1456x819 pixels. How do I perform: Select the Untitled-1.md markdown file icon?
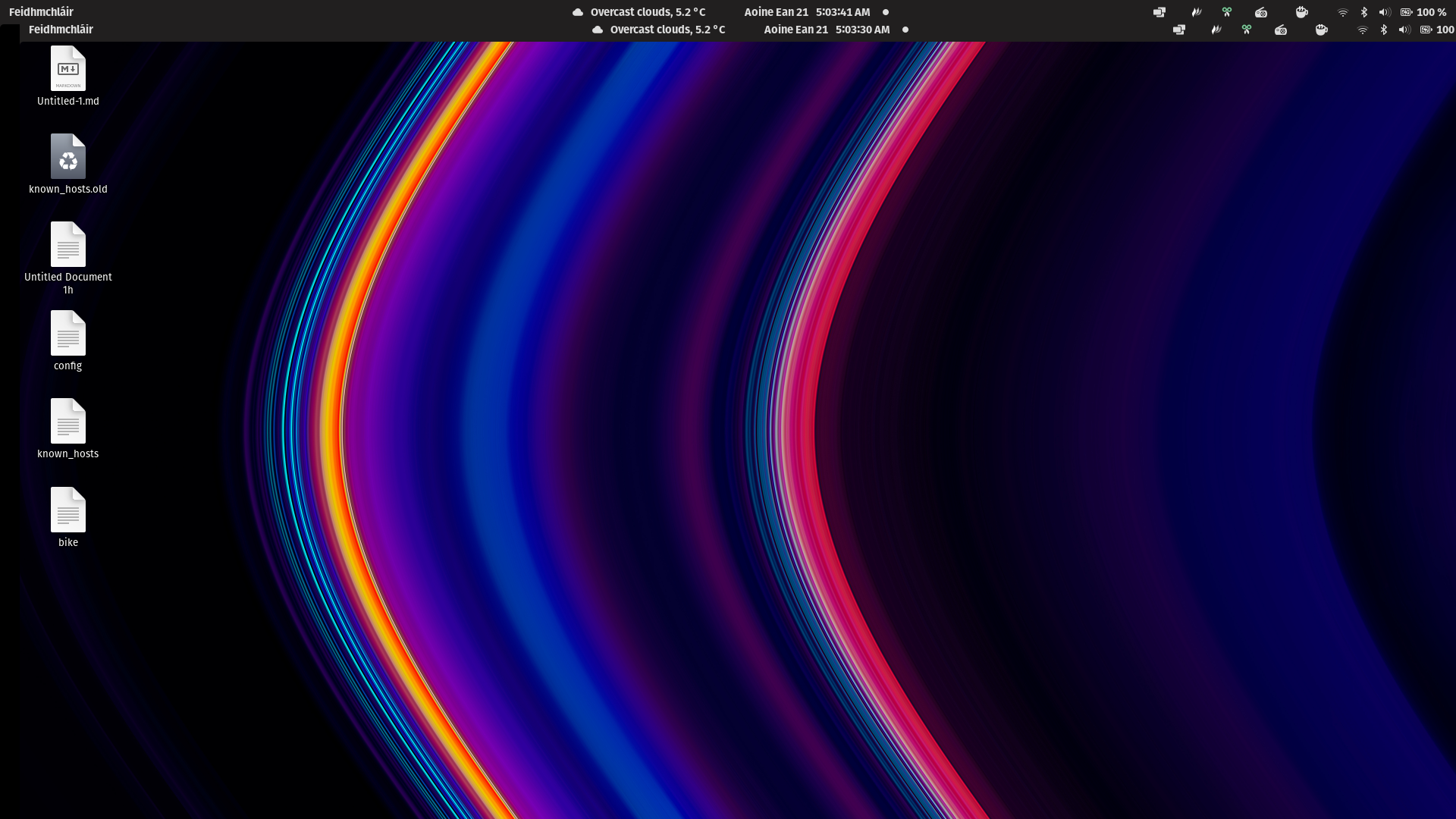pos(67,68)
